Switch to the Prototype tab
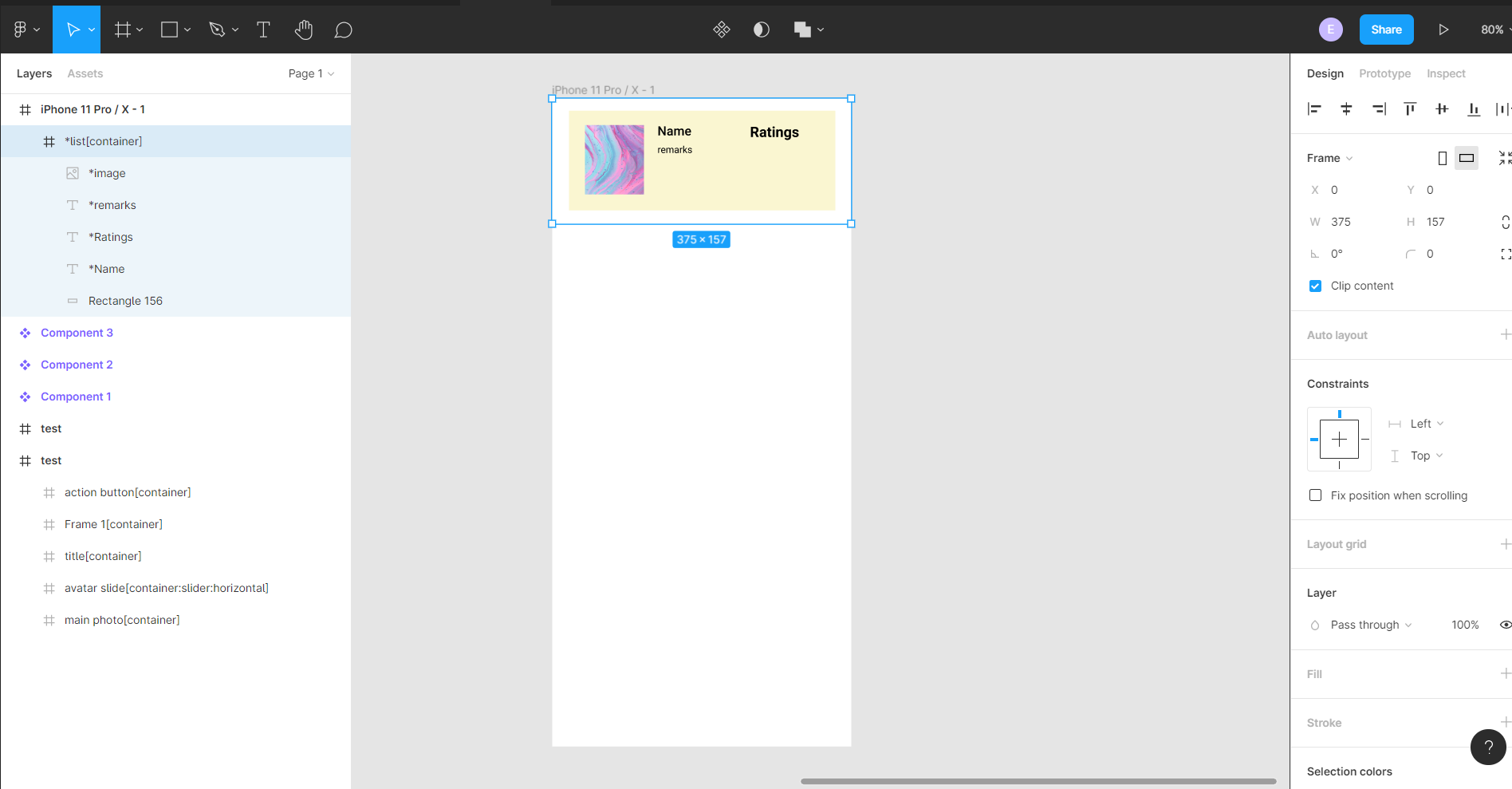This screenshot has height=789, width=1512. [x=1384, y=73]
